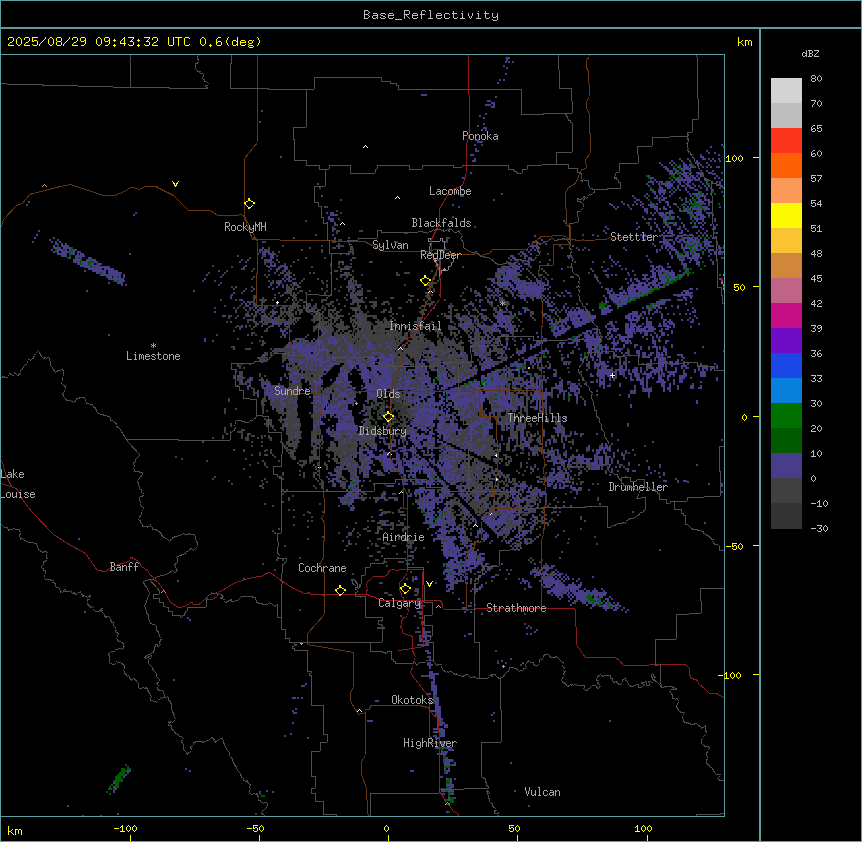This screenshot has width=862, height=842.
Task: Click the Sylvan label on the map
Action: pyautogui.click(x=390, y=245)
